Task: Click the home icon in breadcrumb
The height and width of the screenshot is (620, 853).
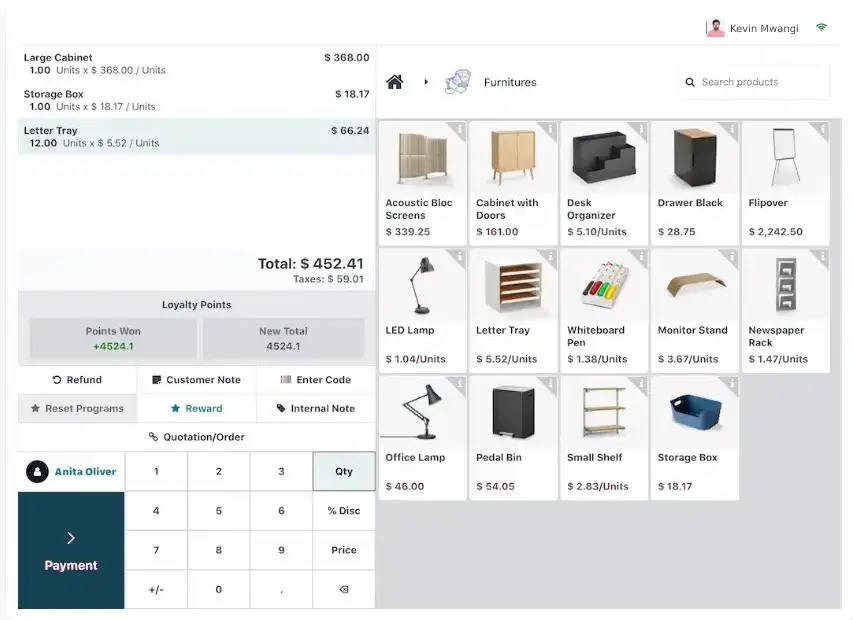Action: tap(395, 82)
